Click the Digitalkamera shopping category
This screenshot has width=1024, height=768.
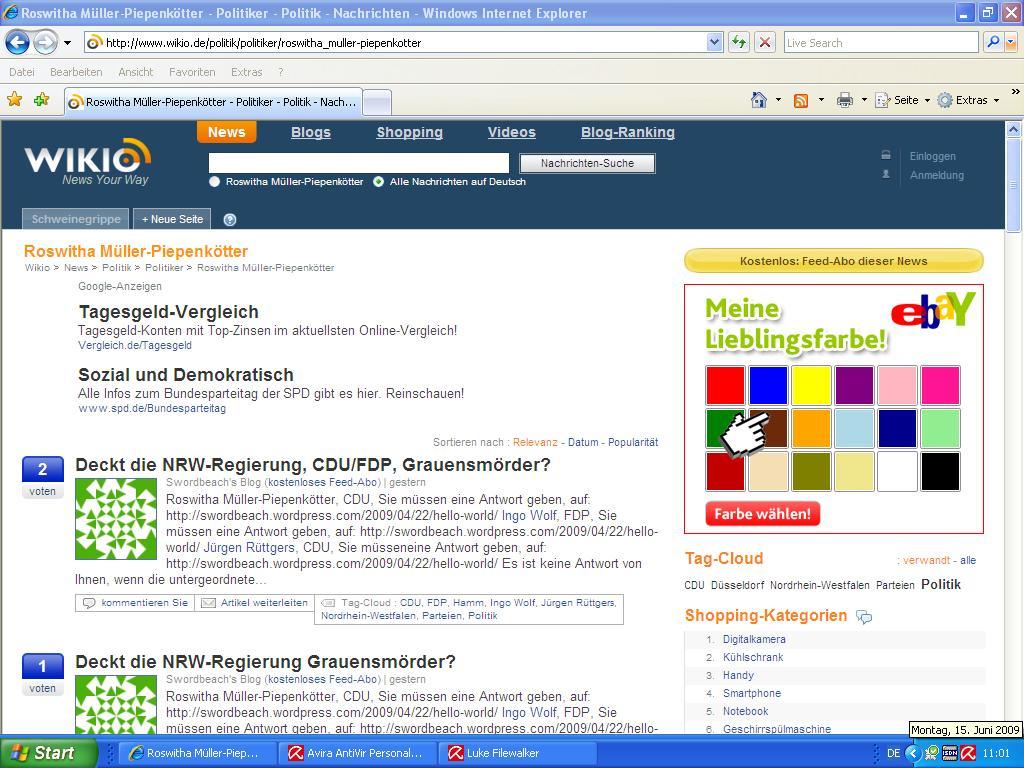[754, 639]
